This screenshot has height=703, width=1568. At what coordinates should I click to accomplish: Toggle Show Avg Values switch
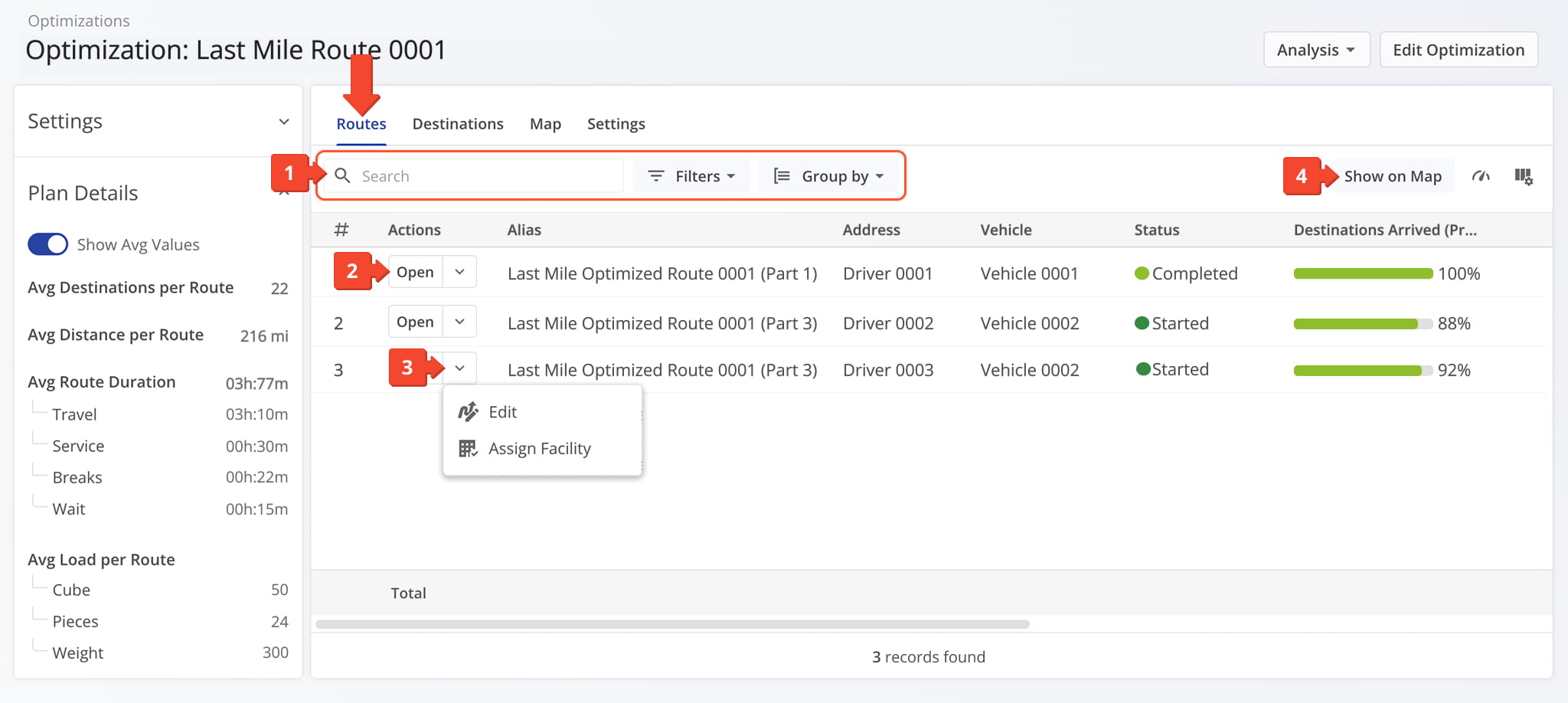[47, 244]
